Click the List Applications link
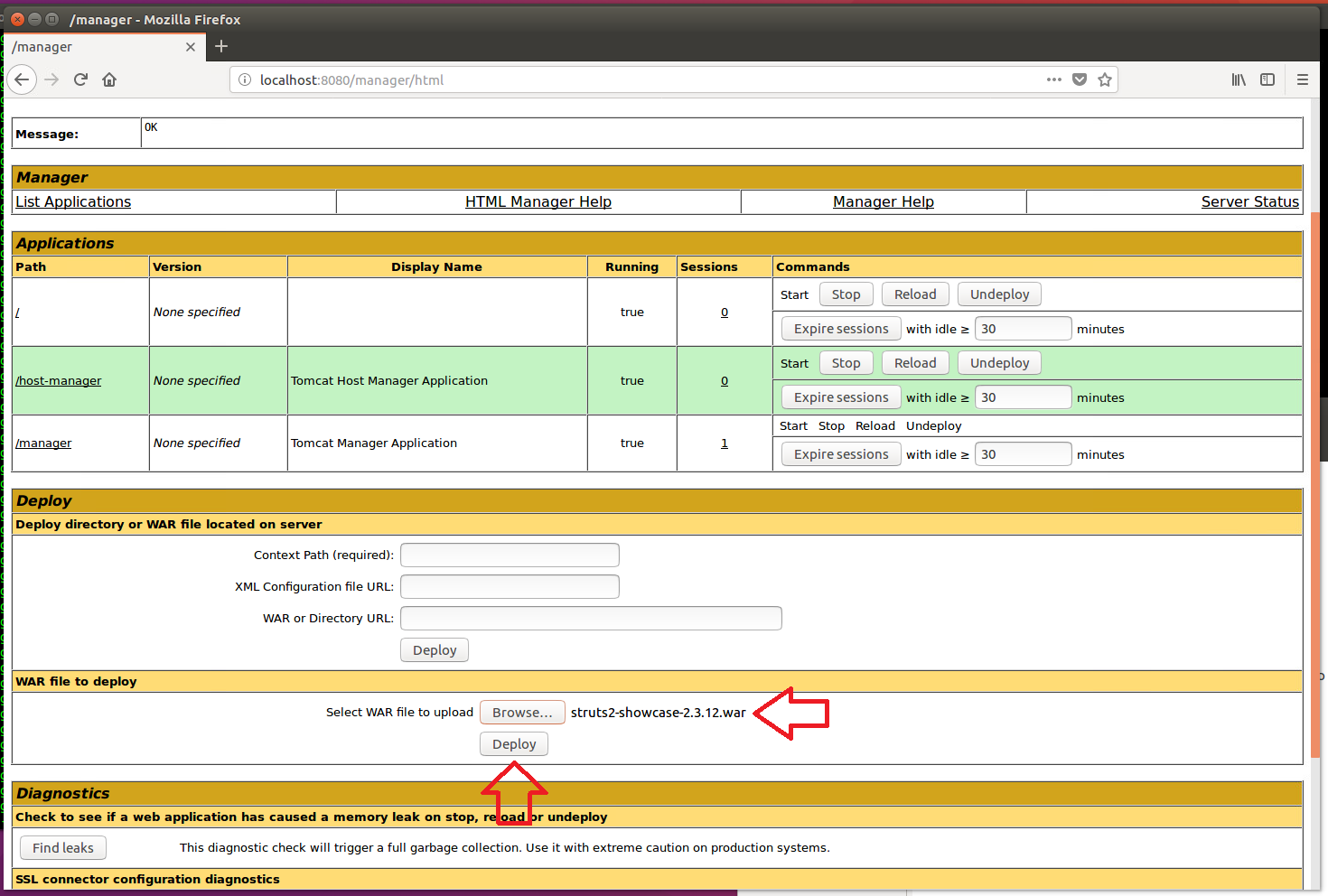The height and width of the screenshot is (896, 1328). click(73, 201)
